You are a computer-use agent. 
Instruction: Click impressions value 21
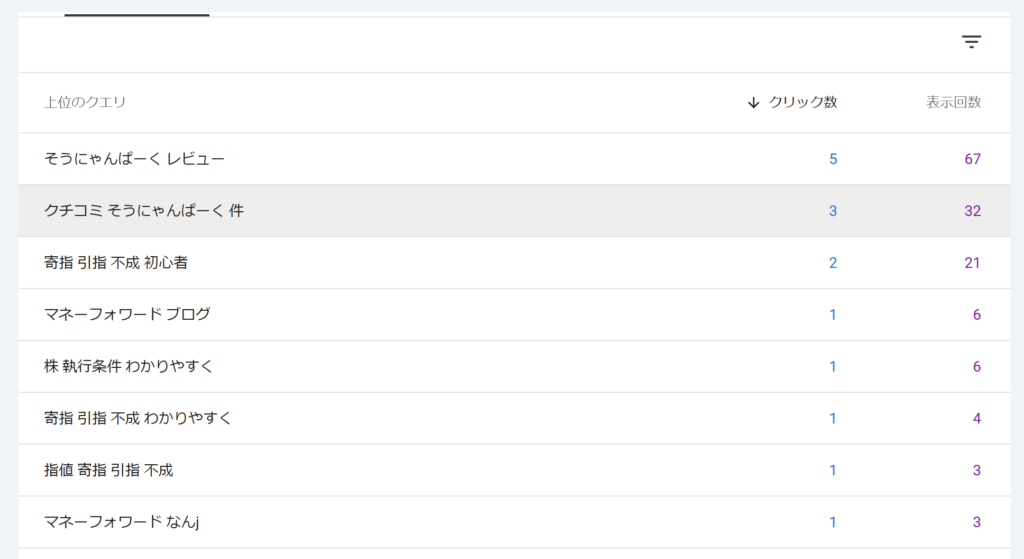(x=972, y=263)
